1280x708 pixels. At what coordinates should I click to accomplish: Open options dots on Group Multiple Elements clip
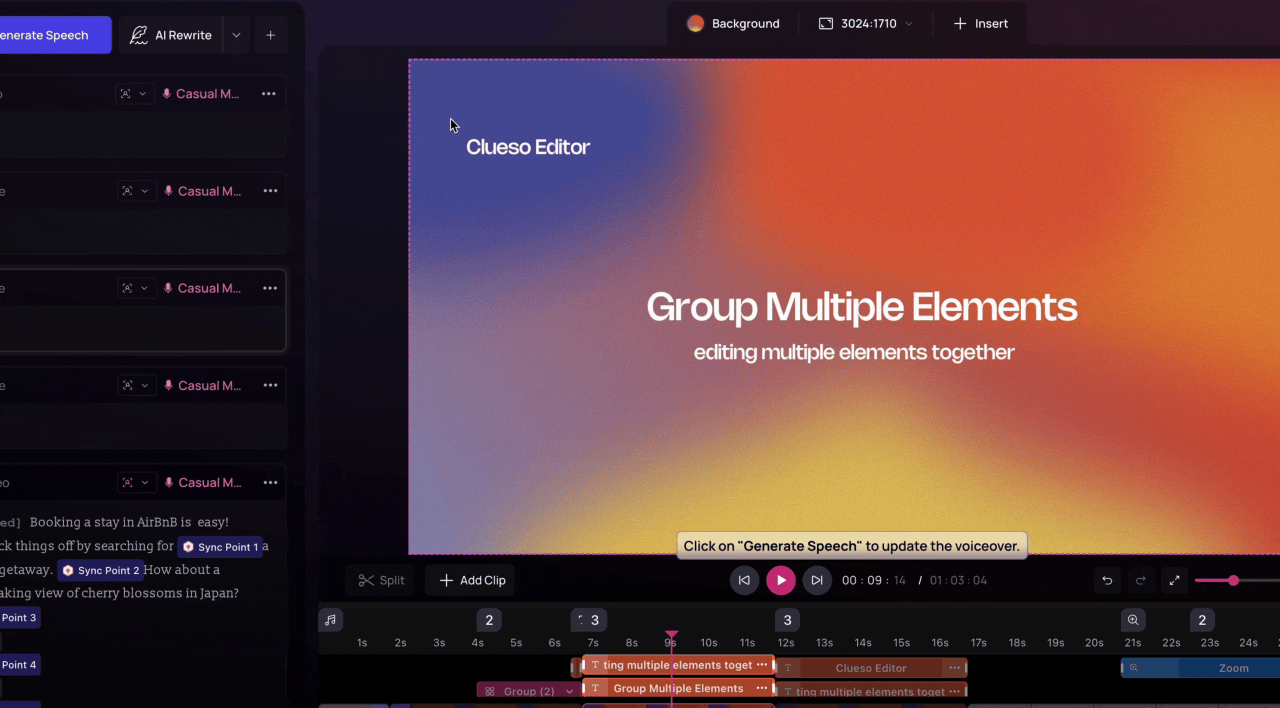coord(762,688)
